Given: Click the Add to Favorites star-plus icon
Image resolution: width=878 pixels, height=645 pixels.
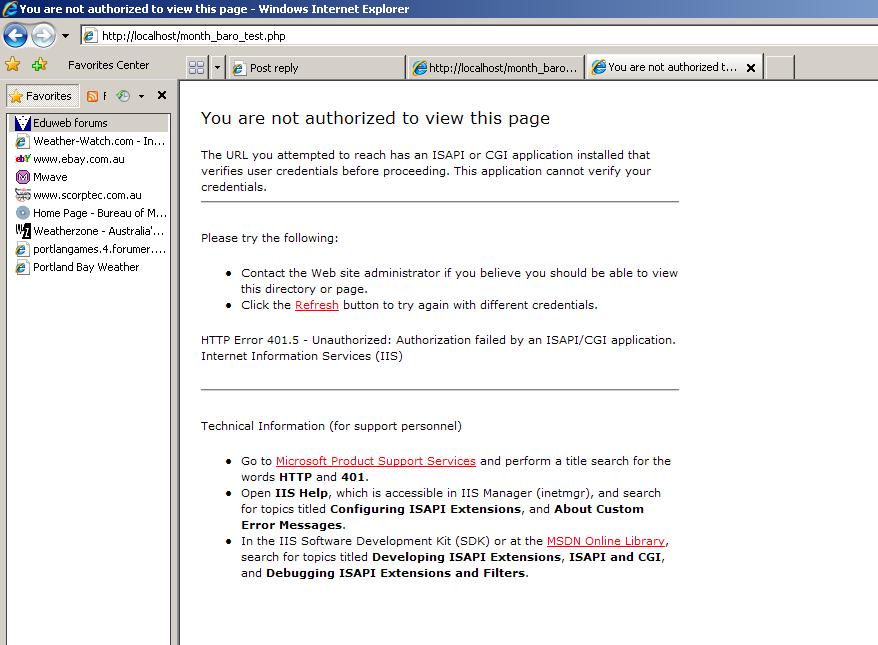Looking at the screenshot, I should [39, 64].
